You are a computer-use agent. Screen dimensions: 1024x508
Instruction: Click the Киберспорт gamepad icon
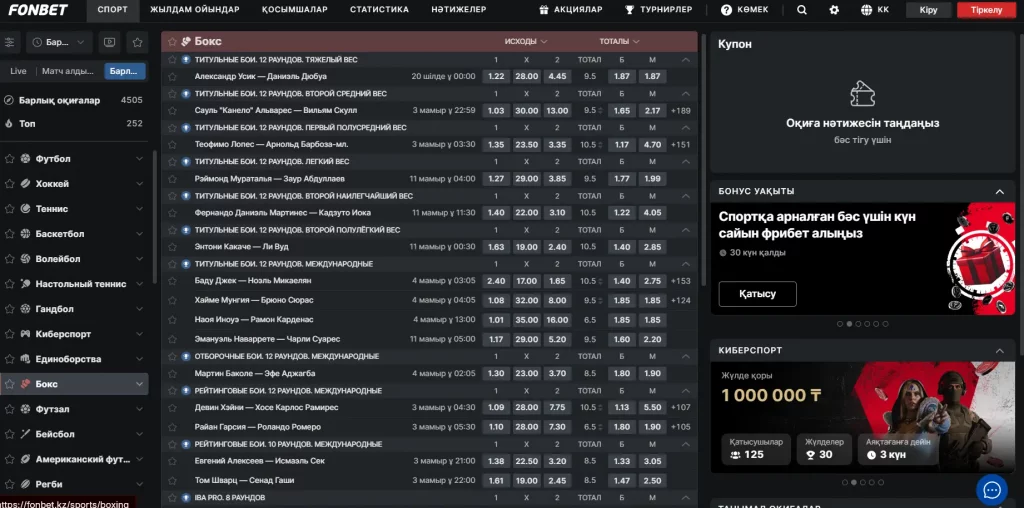point(25,334)
